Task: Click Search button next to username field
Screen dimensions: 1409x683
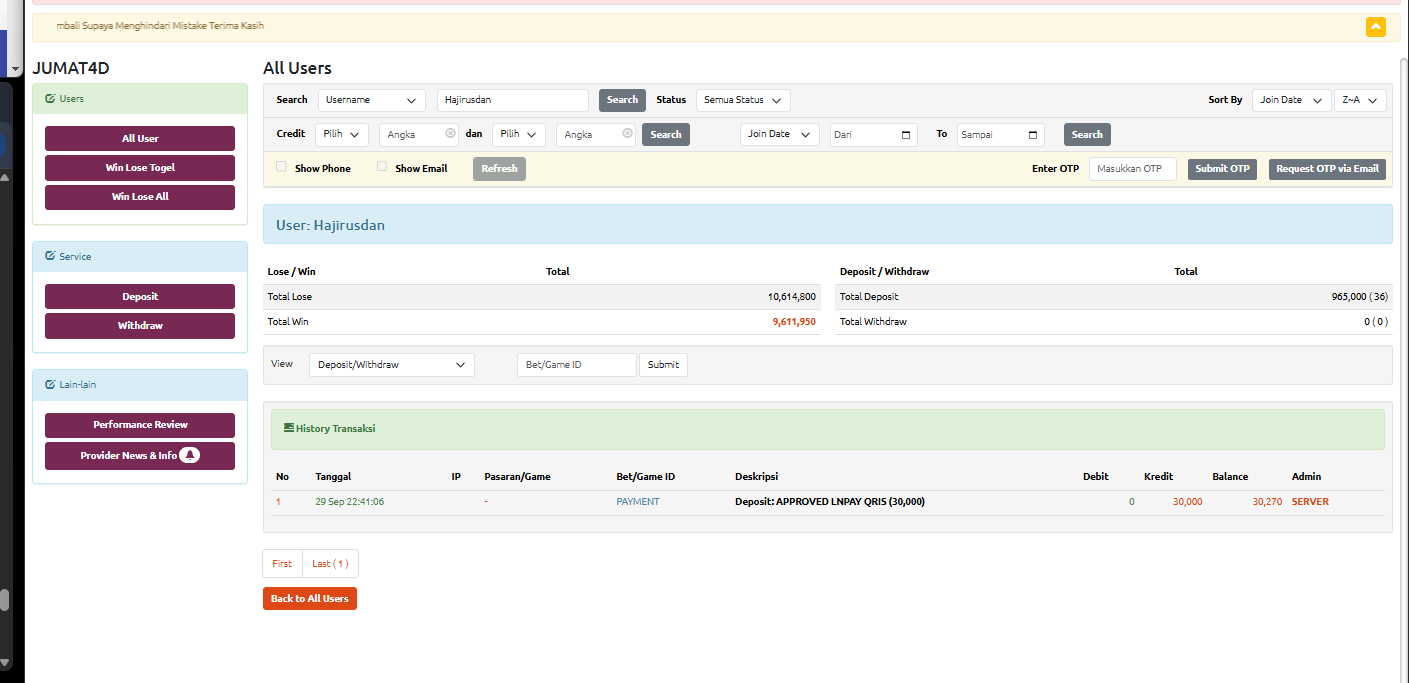Action: click(622, 100)
